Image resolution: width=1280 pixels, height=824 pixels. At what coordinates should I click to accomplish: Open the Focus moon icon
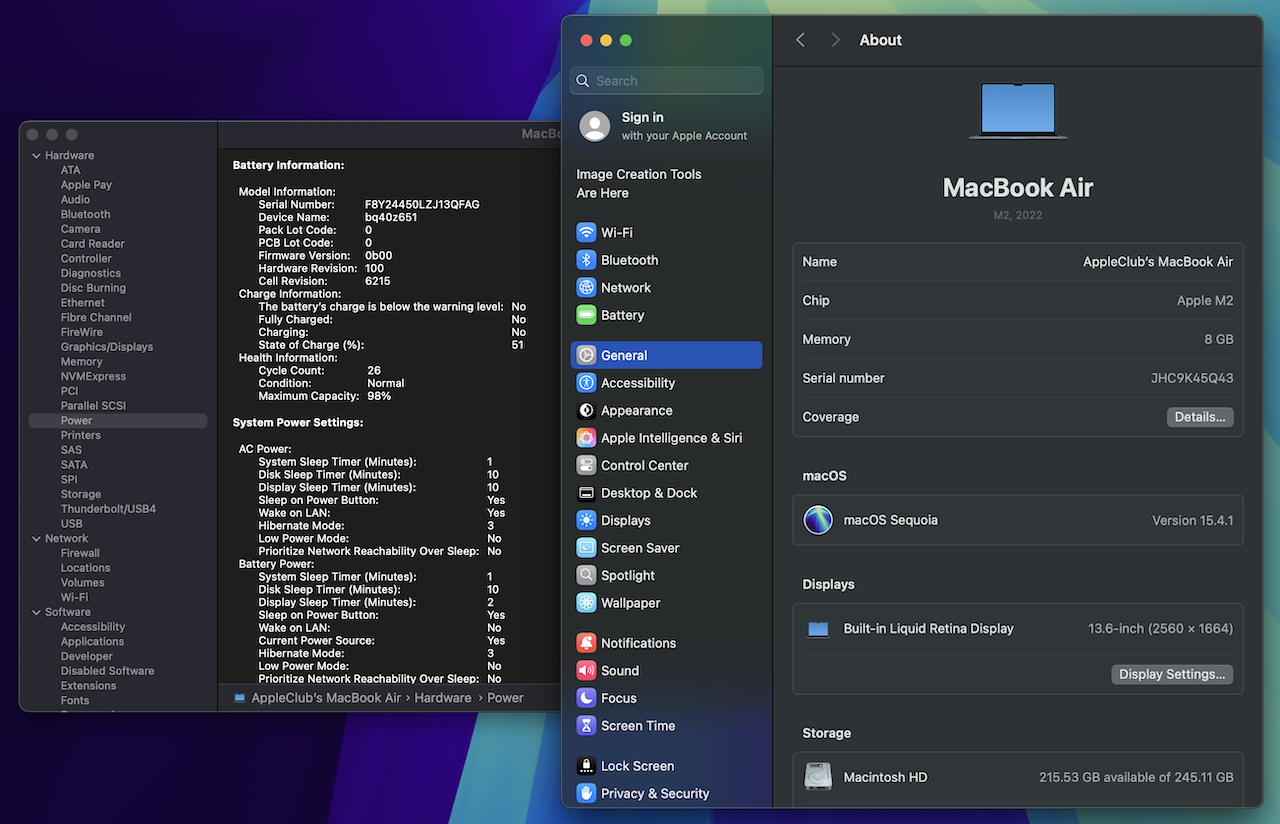[586, 698]
